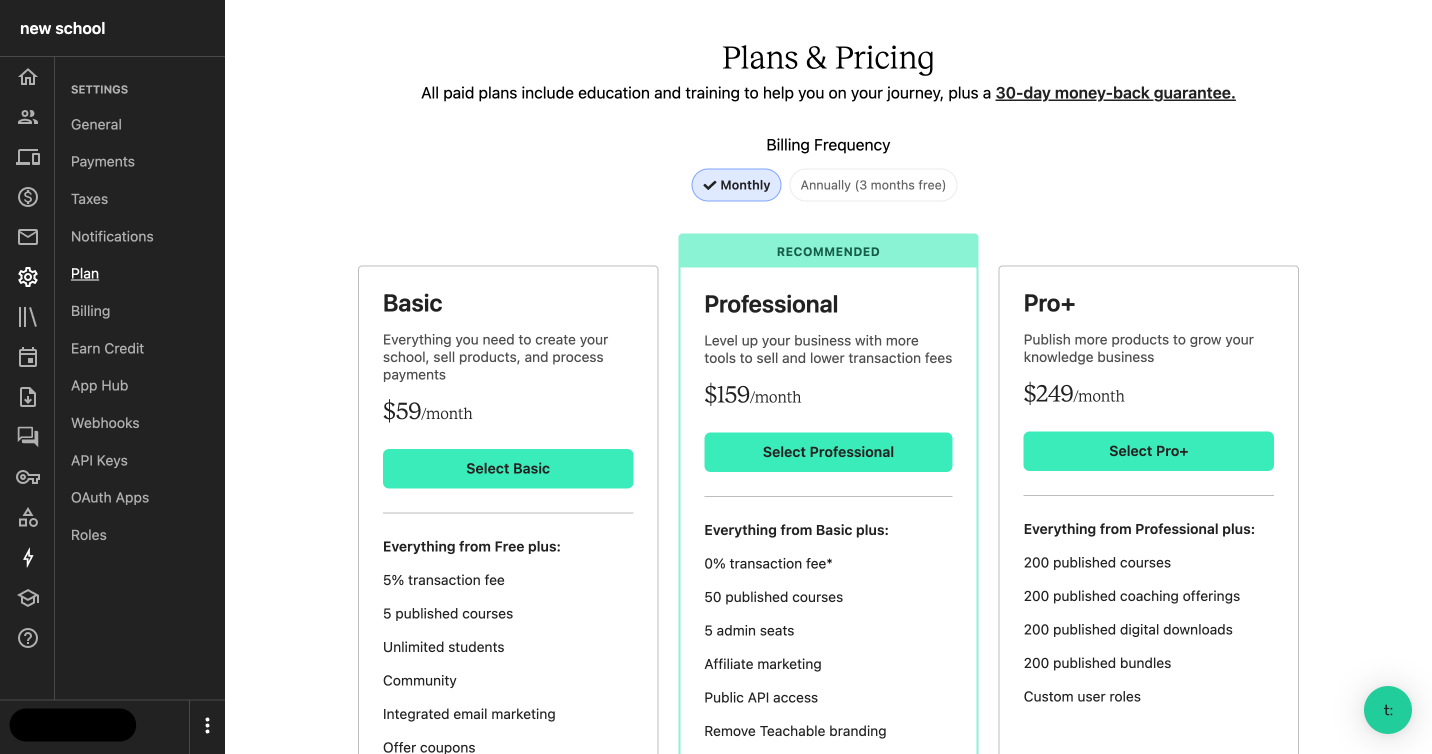This screenshot has height=754, width=1432.
Task: Open the Coaching calendar icon
Action: (28, 357)
